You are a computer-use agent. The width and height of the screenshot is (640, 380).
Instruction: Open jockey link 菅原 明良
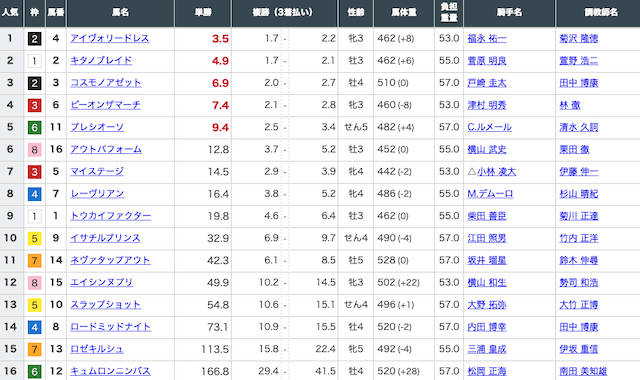coord(487,60)
